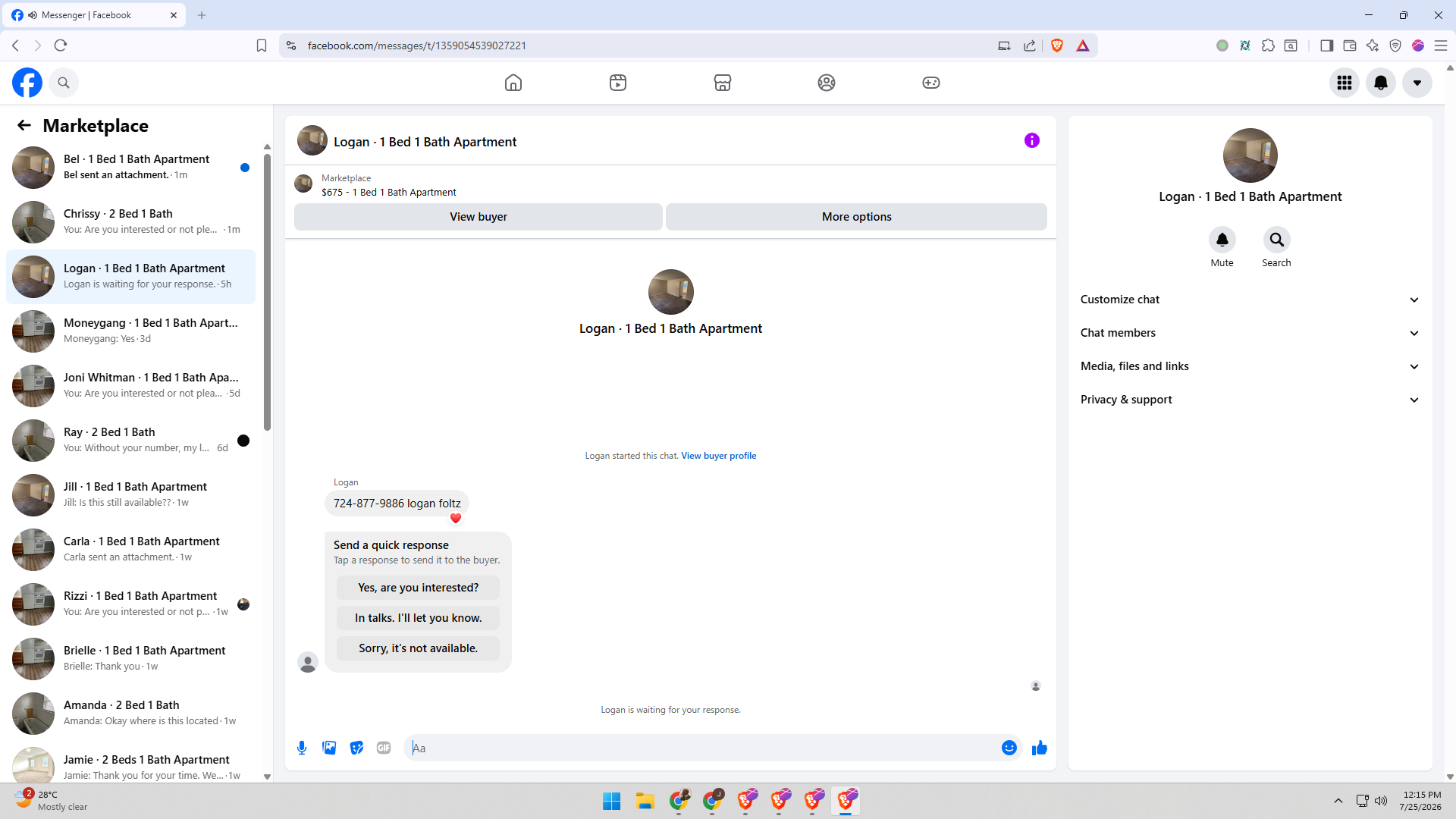Click the View buyer profile link
1456x819 pixels.
tap(718, 456)
